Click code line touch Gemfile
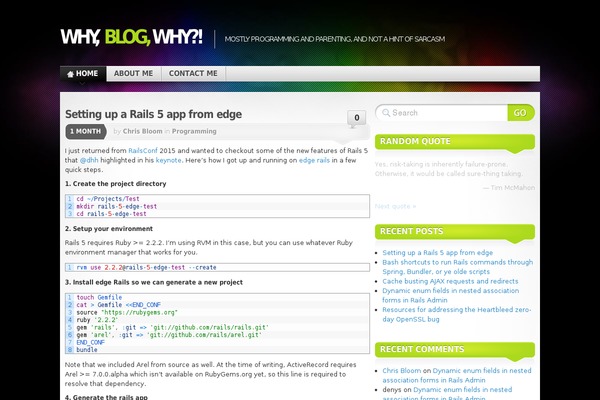The width and height of the screenshot is (600, 400). [x=99, y=297]
